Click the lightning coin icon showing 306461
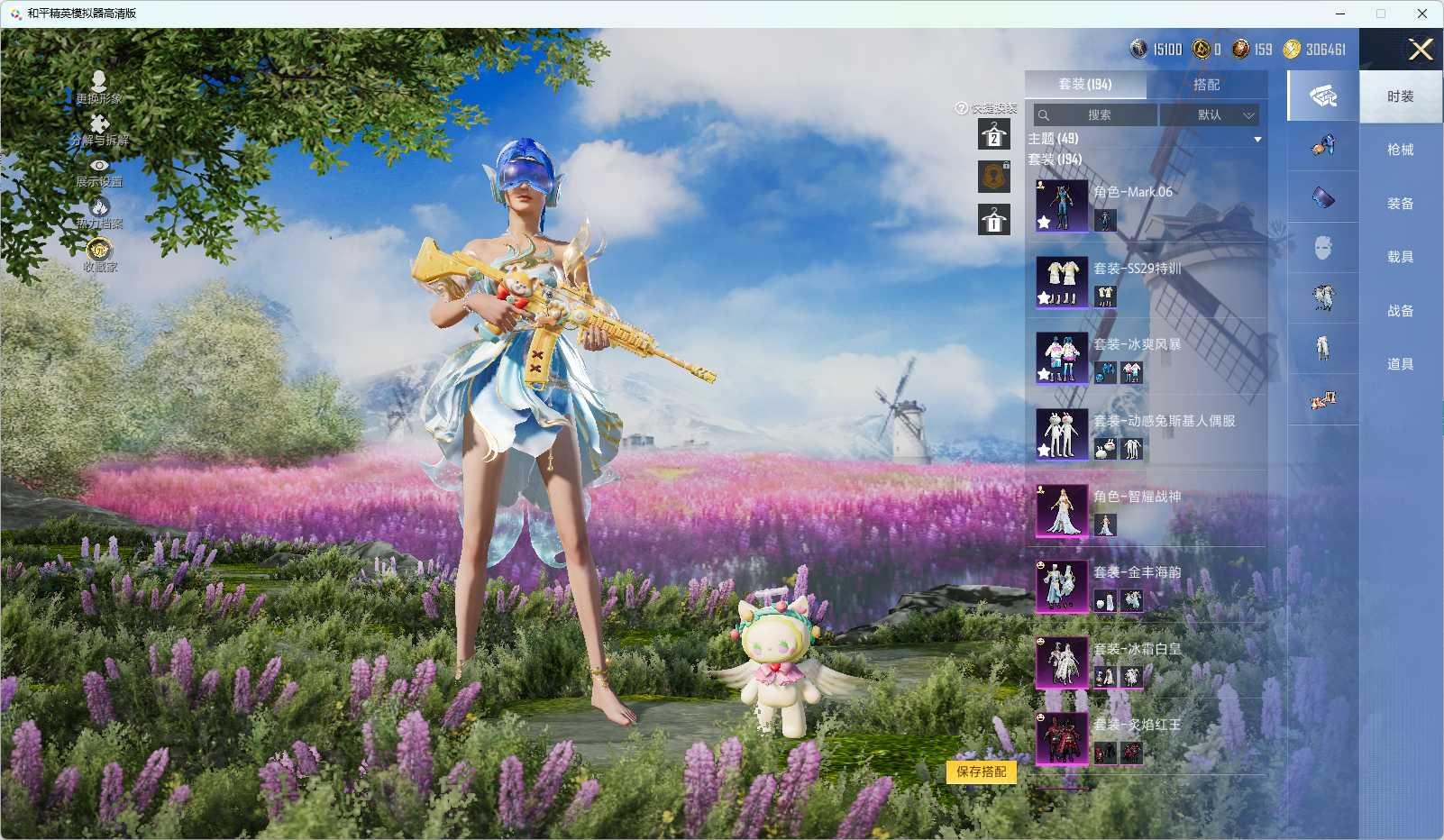The image size is (1444, 840). (1293, 49)
